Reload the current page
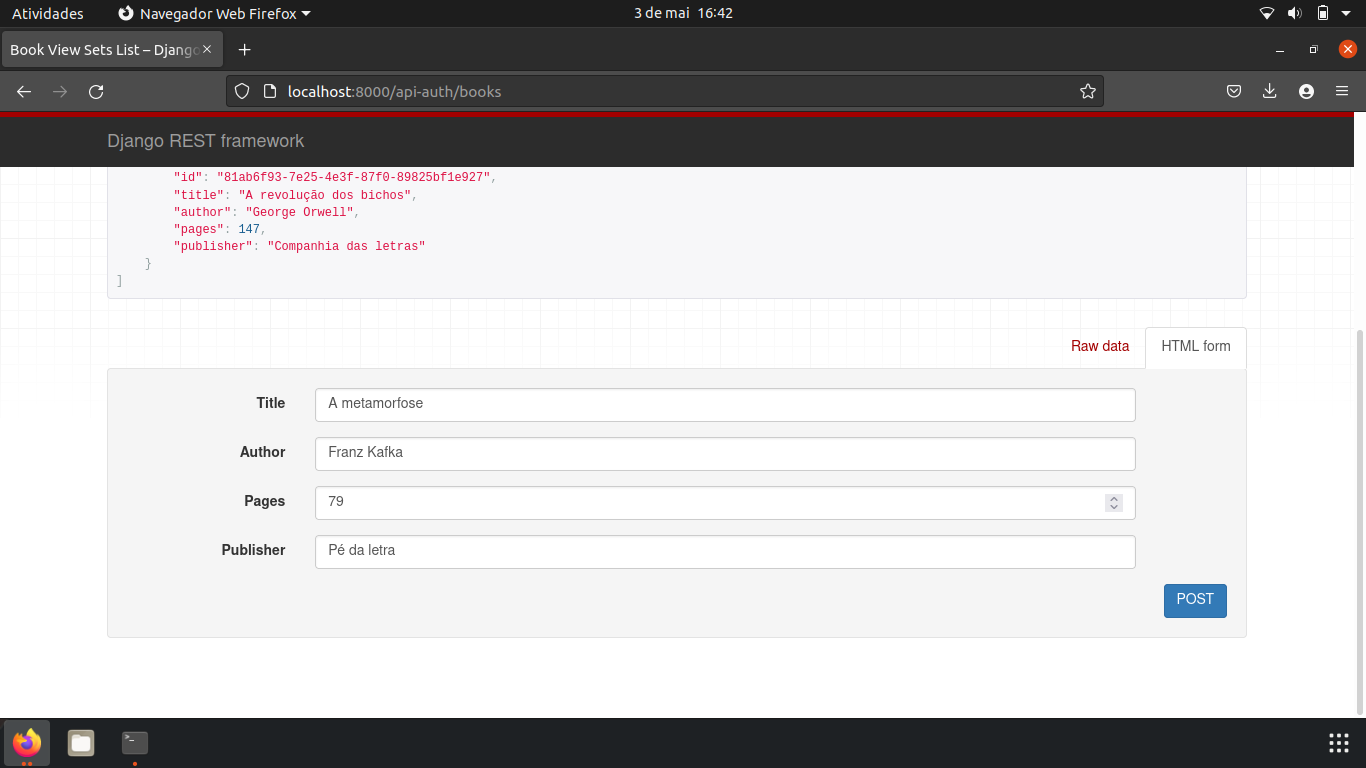 coord(96,91)
